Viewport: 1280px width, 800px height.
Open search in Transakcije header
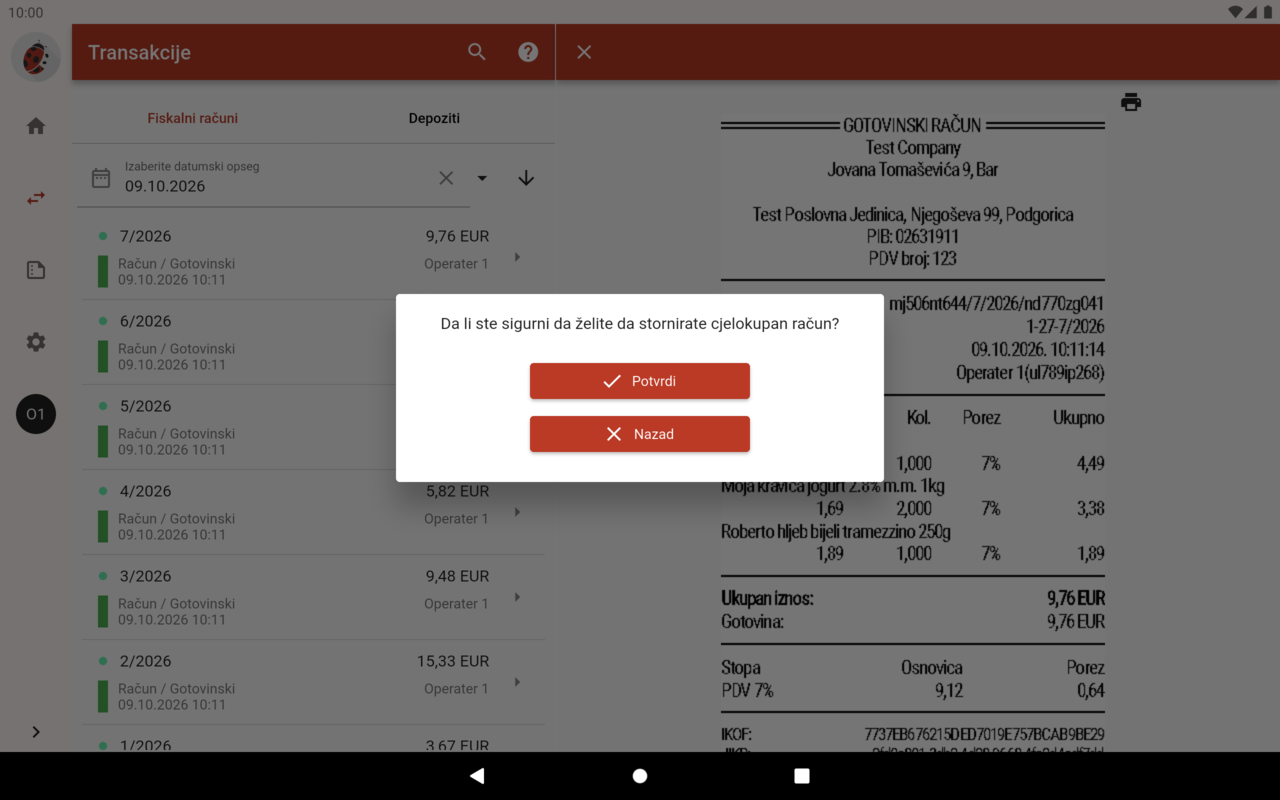tap(477, 52)
